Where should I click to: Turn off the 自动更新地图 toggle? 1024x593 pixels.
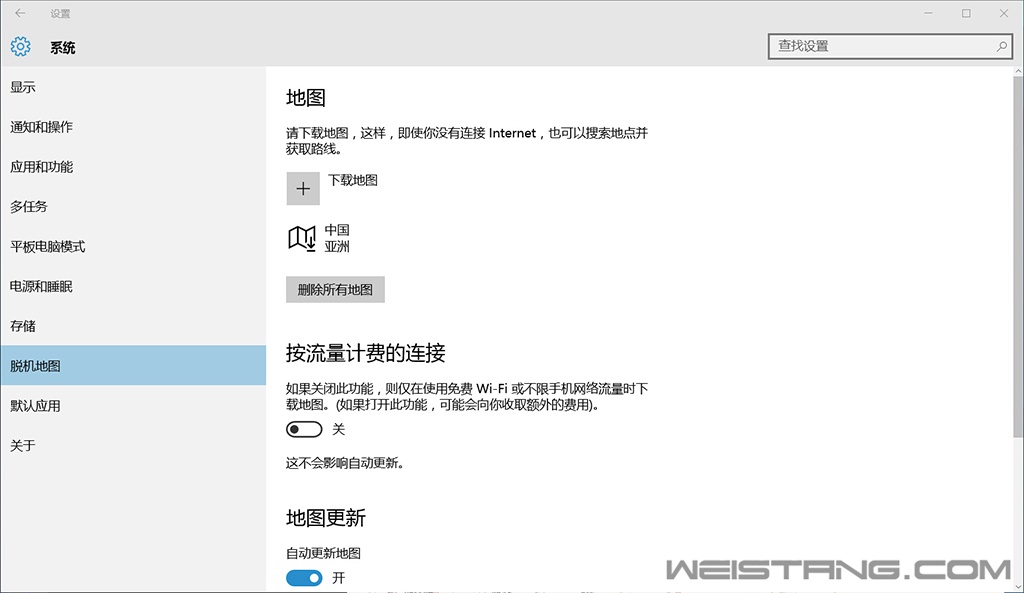click(304, 578)
